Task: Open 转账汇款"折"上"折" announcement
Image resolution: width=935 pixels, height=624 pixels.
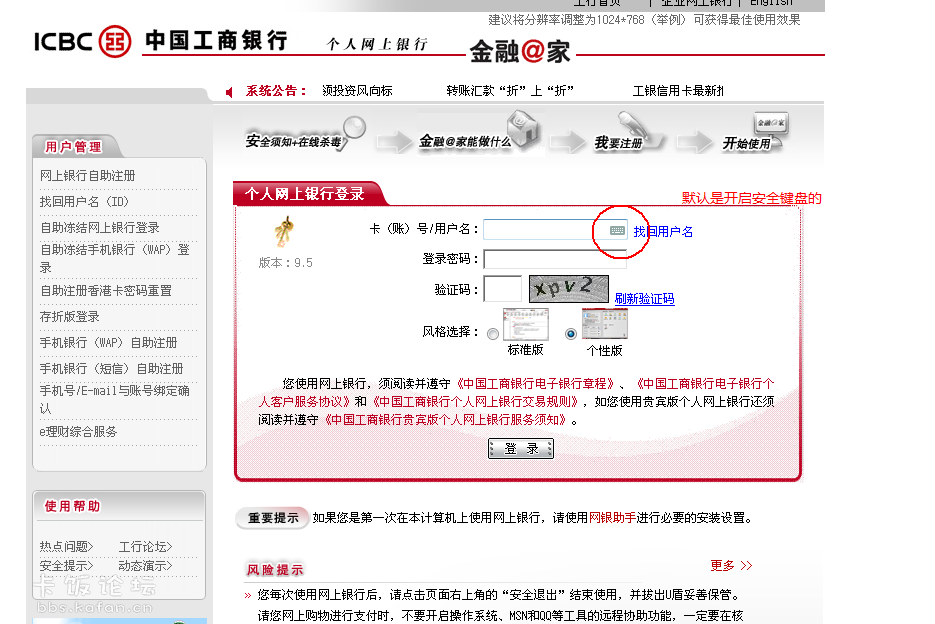Action: point(510,91)
